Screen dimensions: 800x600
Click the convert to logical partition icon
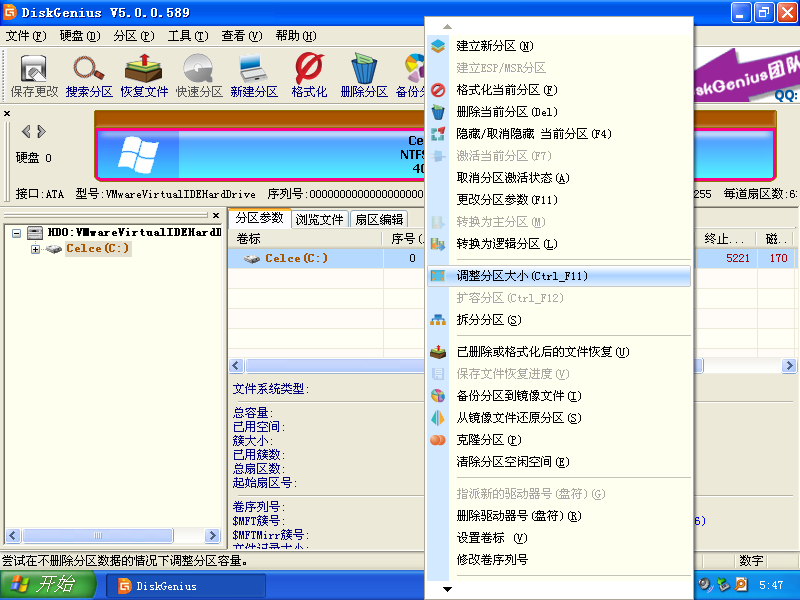tap(438, 244)
